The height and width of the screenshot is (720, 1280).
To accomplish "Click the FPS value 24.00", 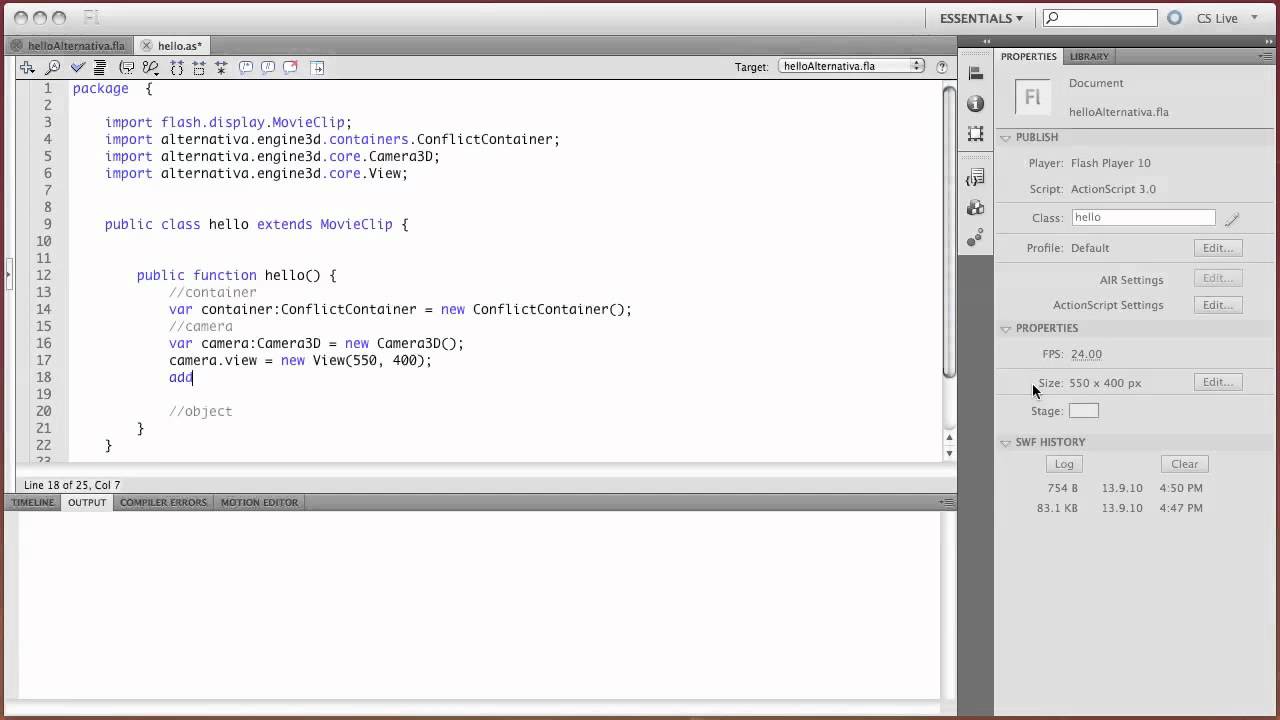I will coord(1086,354).
